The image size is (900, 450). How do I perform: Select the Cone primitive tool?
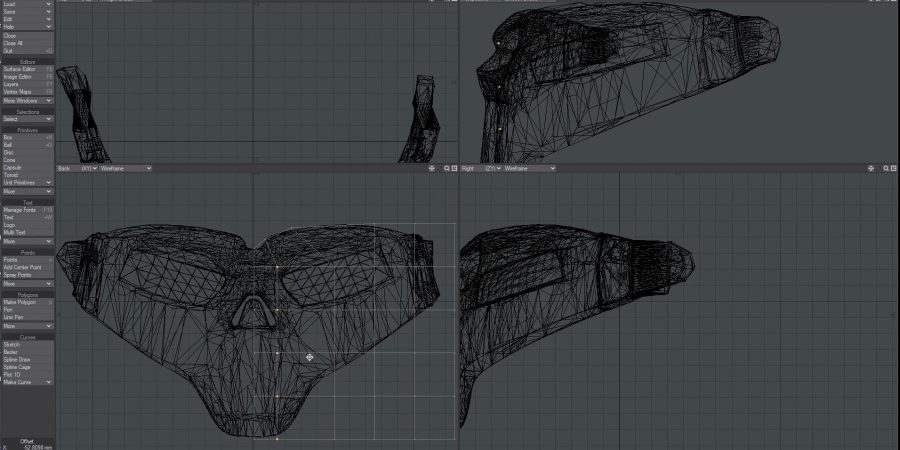click(x=27, y=160)
